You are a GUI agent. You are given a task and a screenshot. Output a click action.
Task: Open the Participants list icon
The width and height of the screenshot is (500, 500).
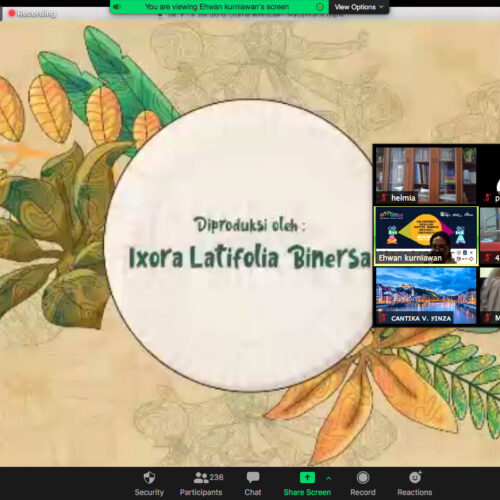pyautogui.click(x=201, y=478)
